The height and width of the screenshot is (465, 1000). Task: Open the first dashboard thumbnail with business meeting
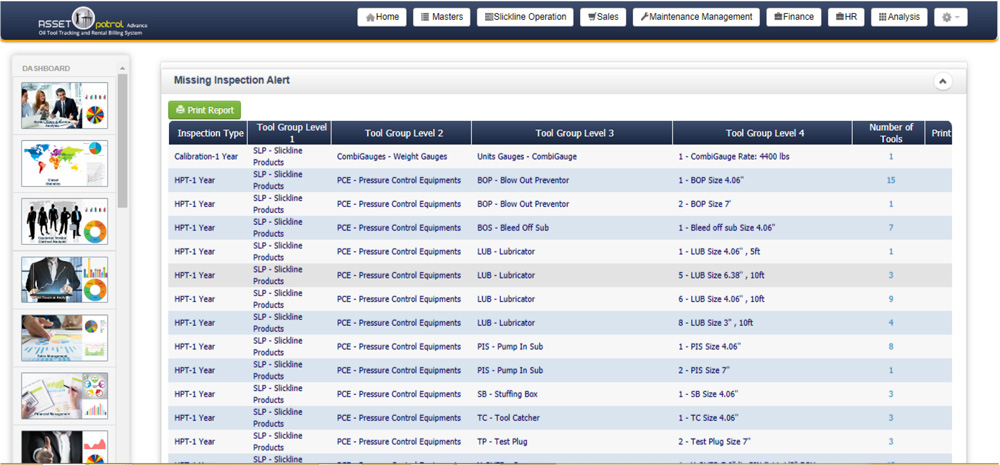(x=64, y=105)
